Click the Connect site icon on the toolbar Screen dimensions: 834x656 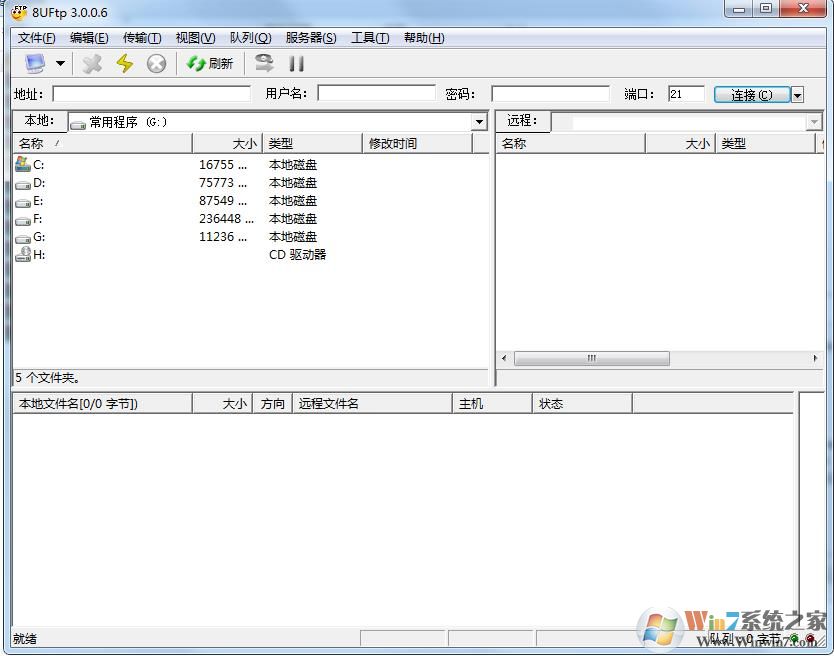point(33,63)
